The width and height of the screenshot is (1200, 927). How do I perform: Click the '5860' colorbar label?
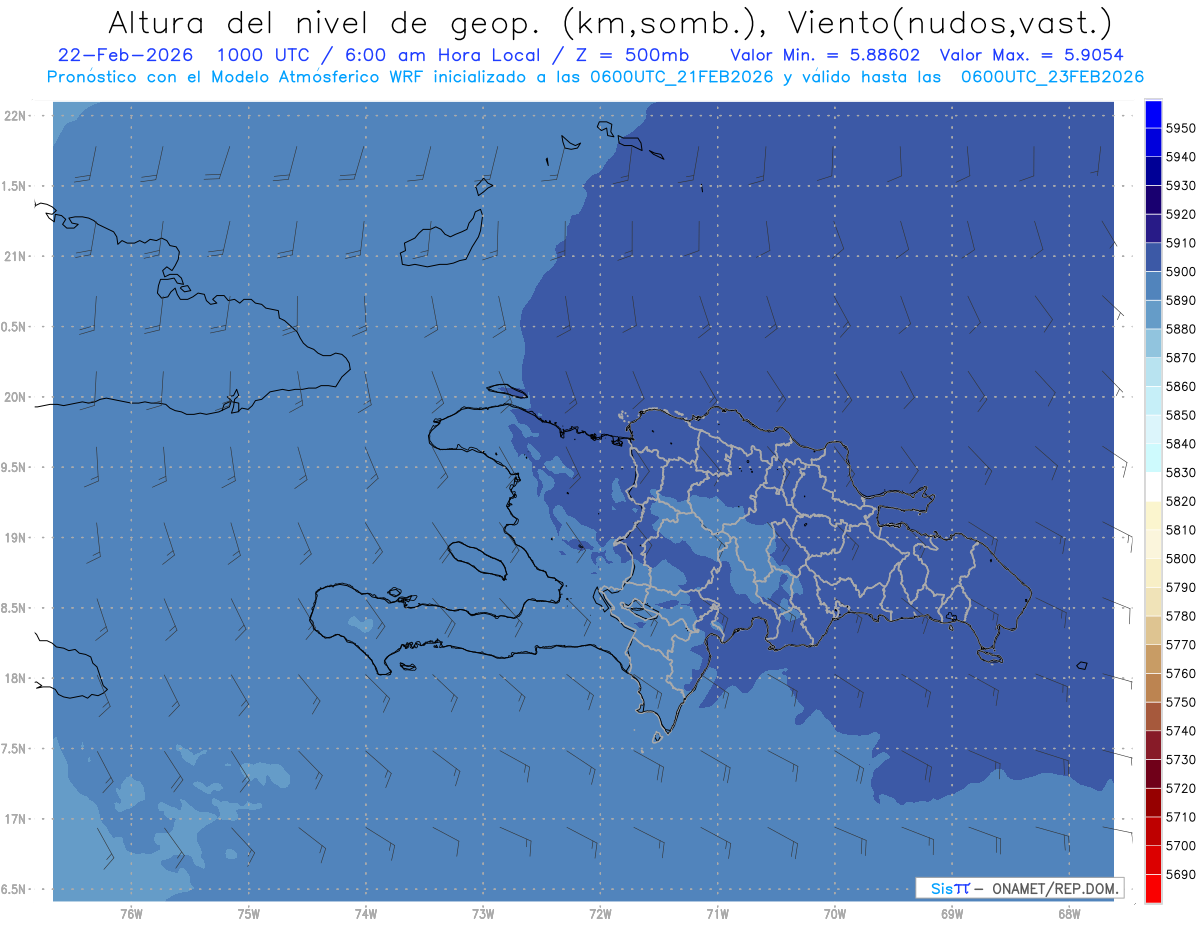click(x=1180, y=386)
